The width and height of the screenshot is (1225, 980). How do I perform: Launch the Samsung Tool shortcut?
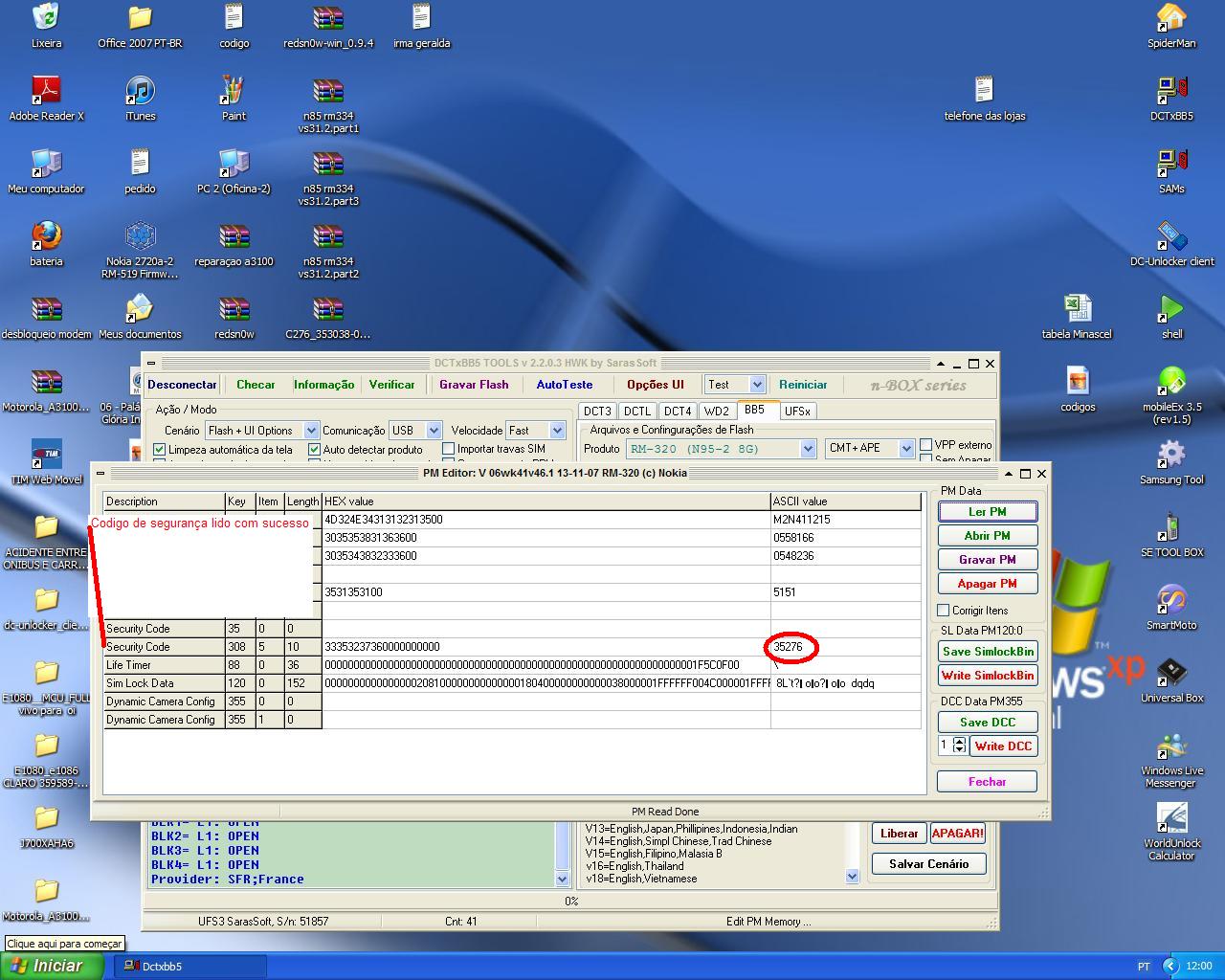1171,462
